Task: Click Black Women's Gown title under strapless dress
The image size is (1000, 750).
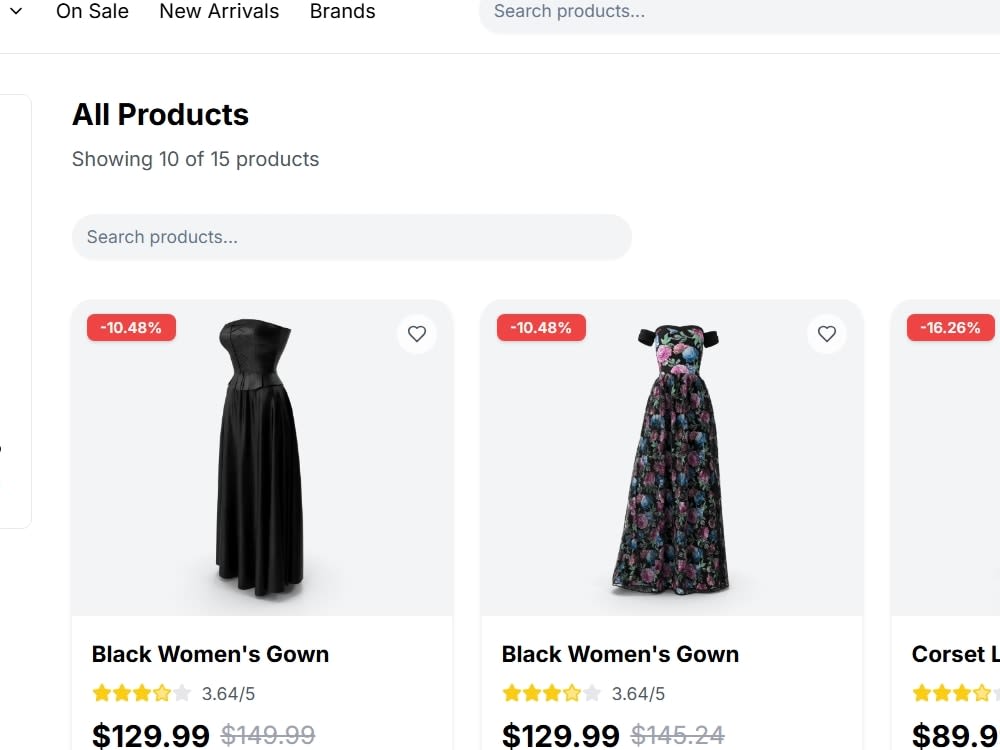Action: coord(210,654)
